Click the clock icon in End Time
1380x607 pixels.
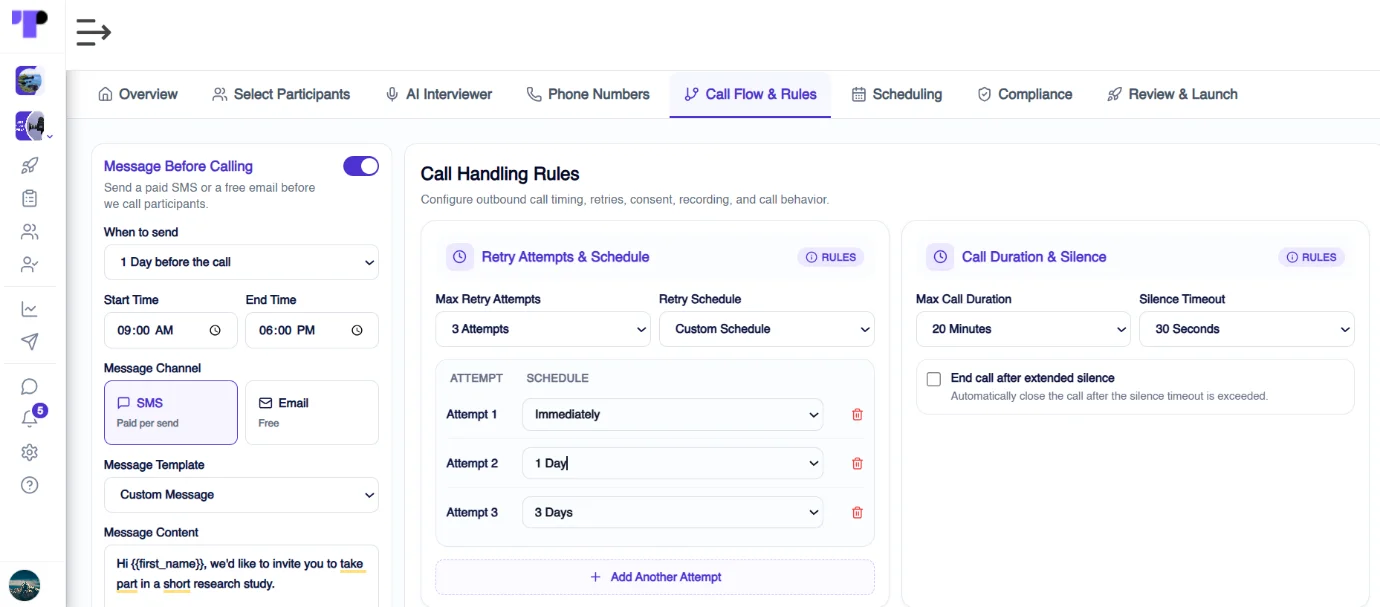click(357, 330)
